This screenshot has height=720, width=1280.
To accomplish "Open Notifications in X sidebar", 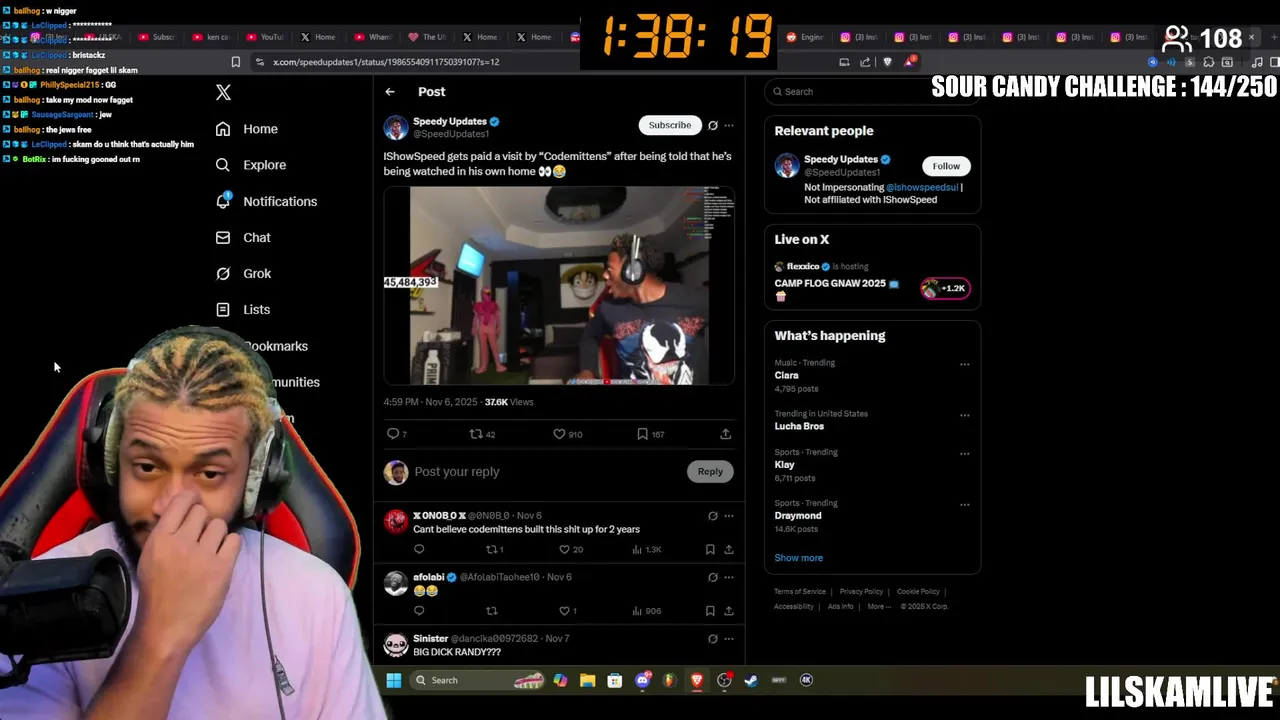I will [x=267, y=201].
